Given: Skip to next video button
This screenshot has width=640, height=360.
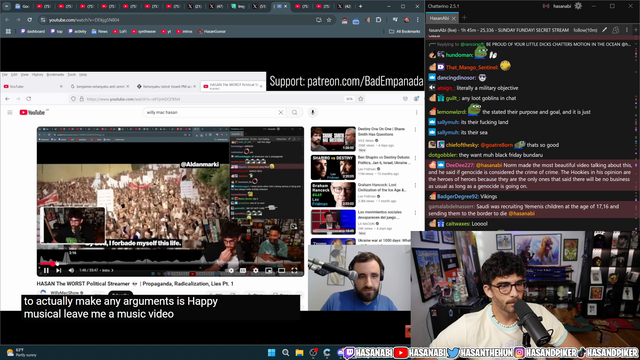Looking at the screenshot, I should [x=58, y=270].
